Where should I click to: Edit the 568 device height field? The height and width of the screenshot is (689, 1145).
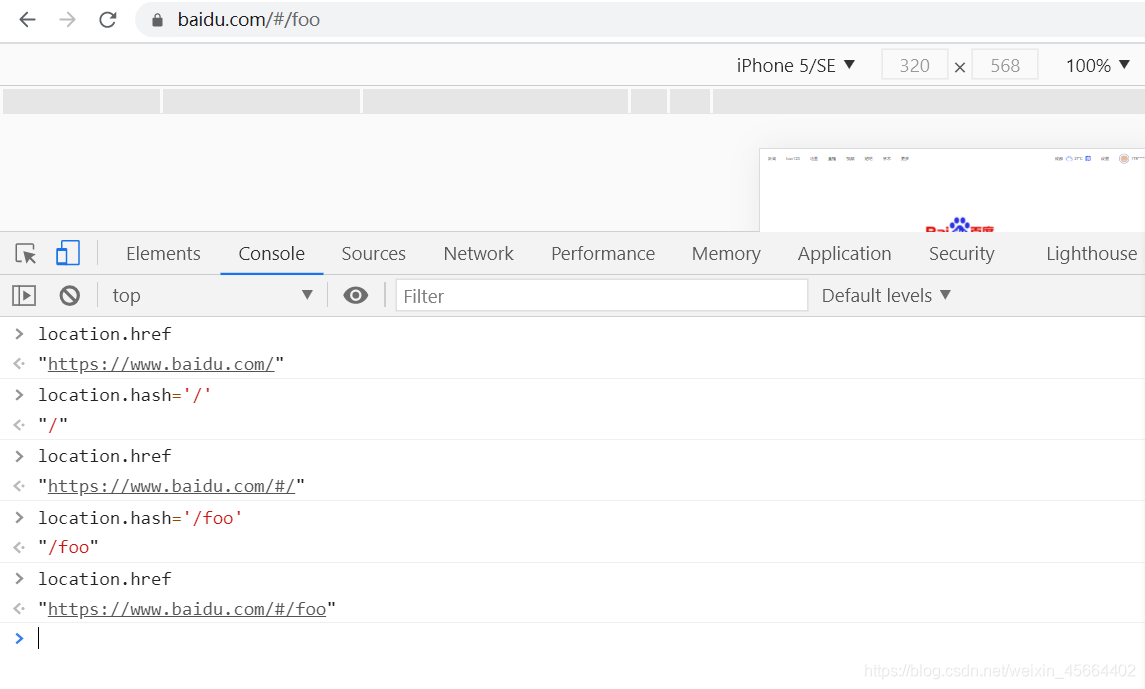click(1005, 66)
